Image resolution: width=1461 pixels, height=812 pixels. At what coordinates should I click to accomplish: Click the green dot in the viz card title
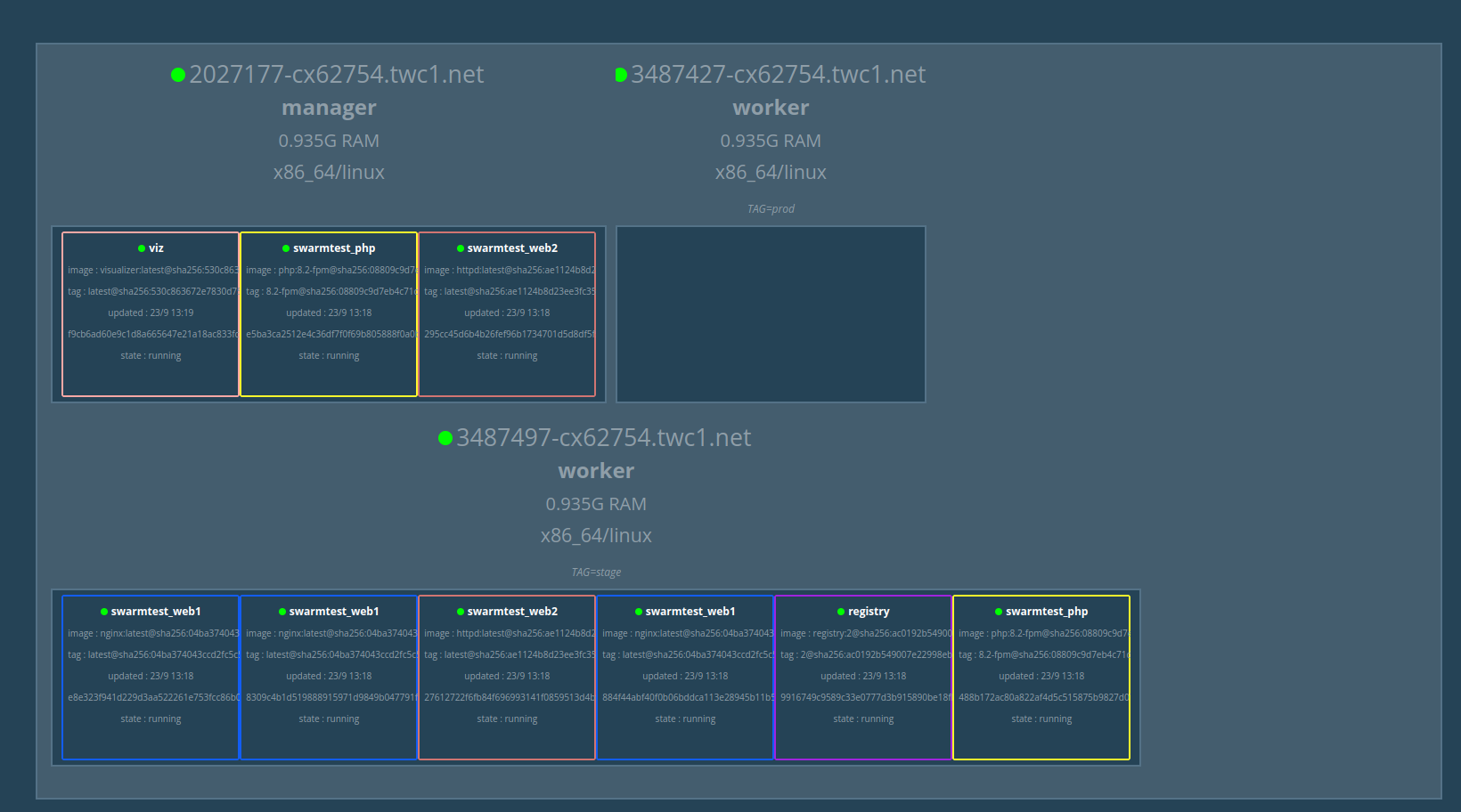pos(142,248)
